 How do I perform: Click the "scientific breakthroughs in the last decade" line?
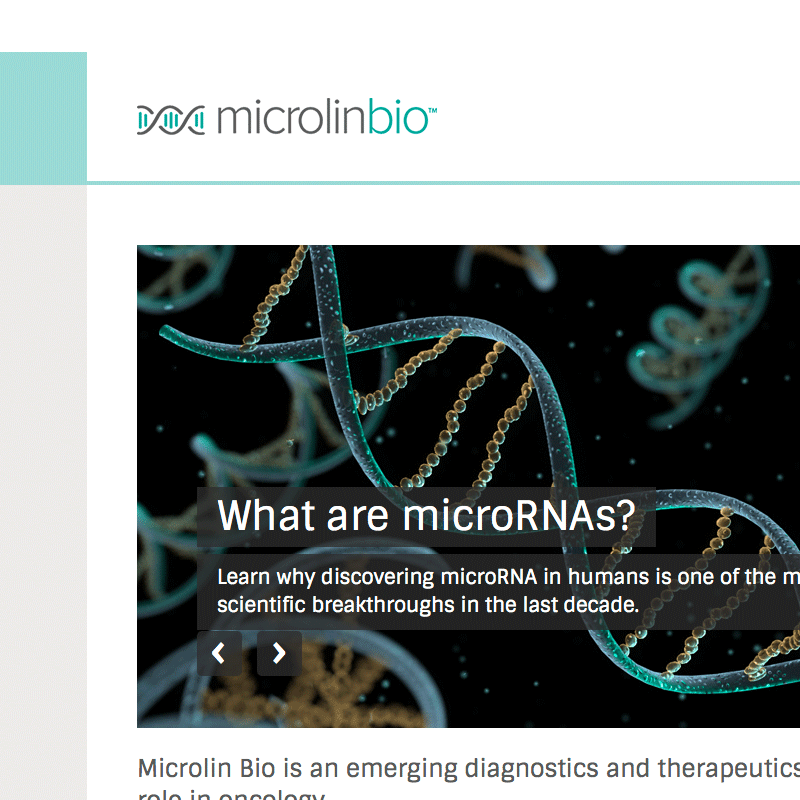[427, 605]
